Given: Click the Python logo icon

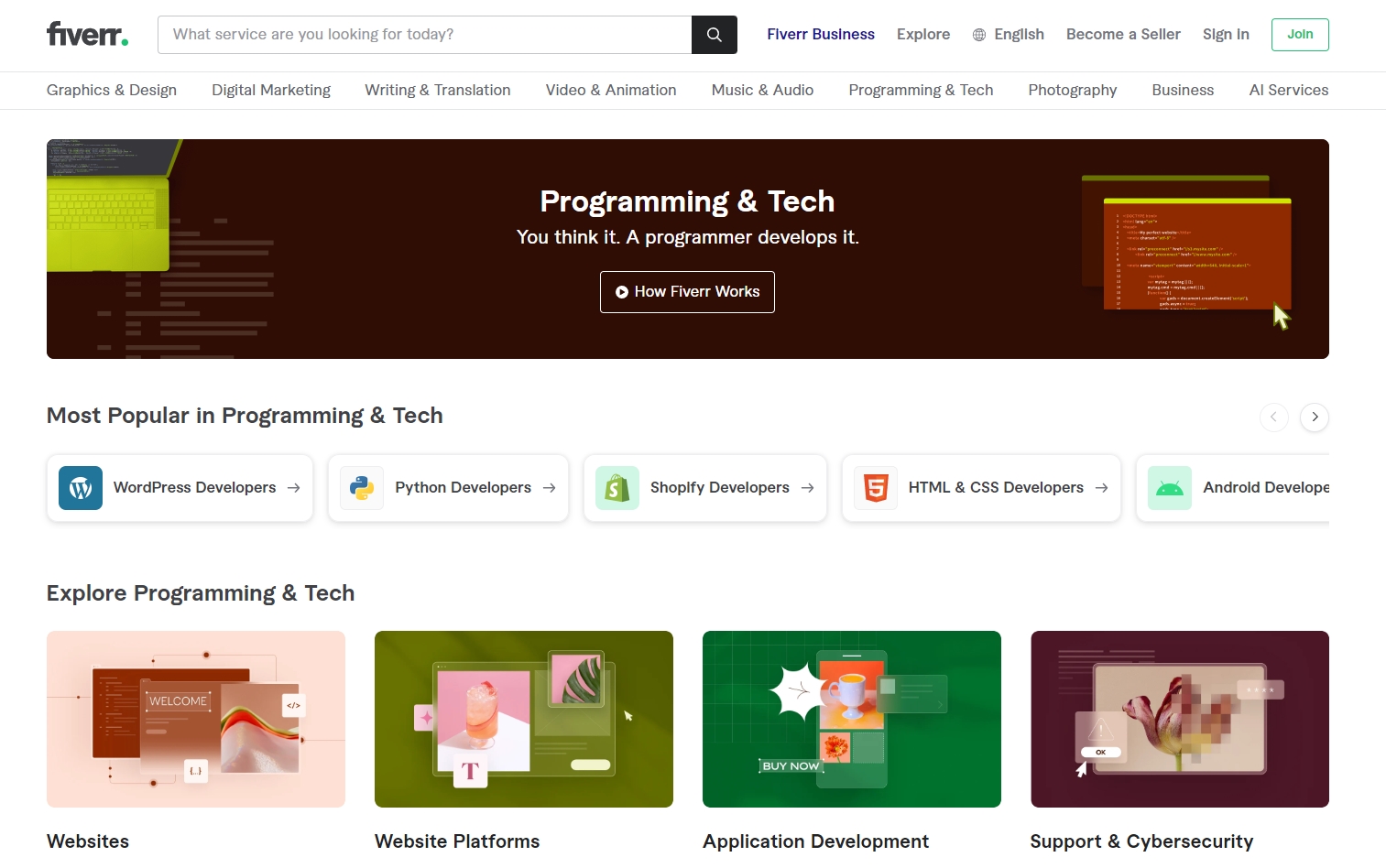Looking at the screenshot, I should click(362, 488).
